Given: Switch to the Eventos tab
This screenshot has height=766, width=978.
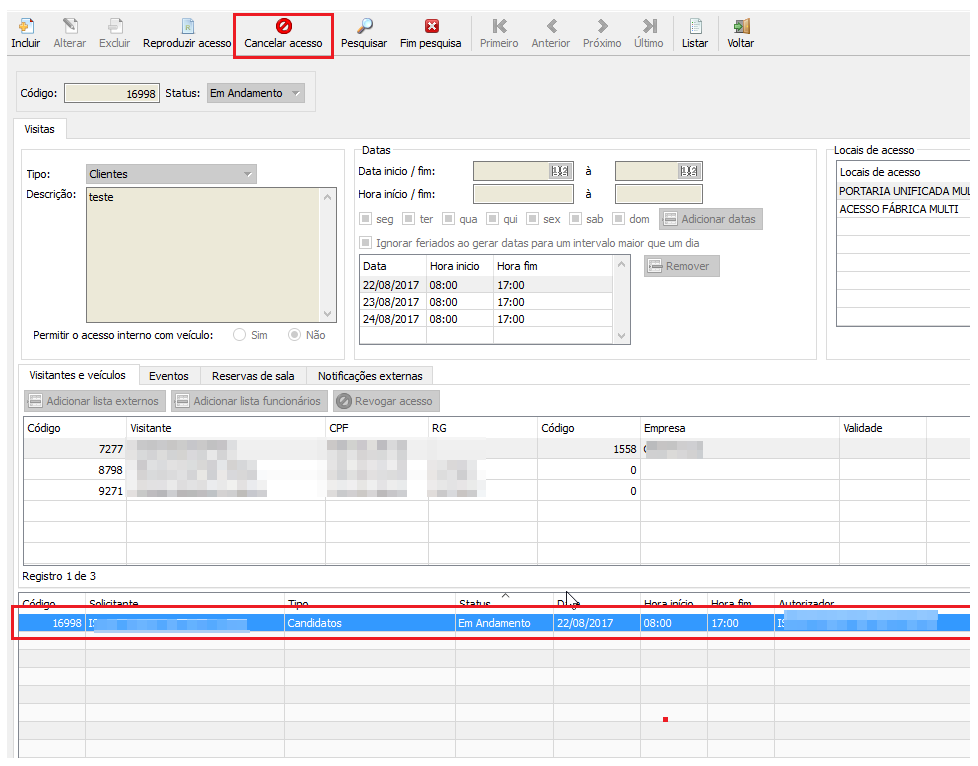Looking at the screenshot, I should pyautogui.click(x=168, y=376).
